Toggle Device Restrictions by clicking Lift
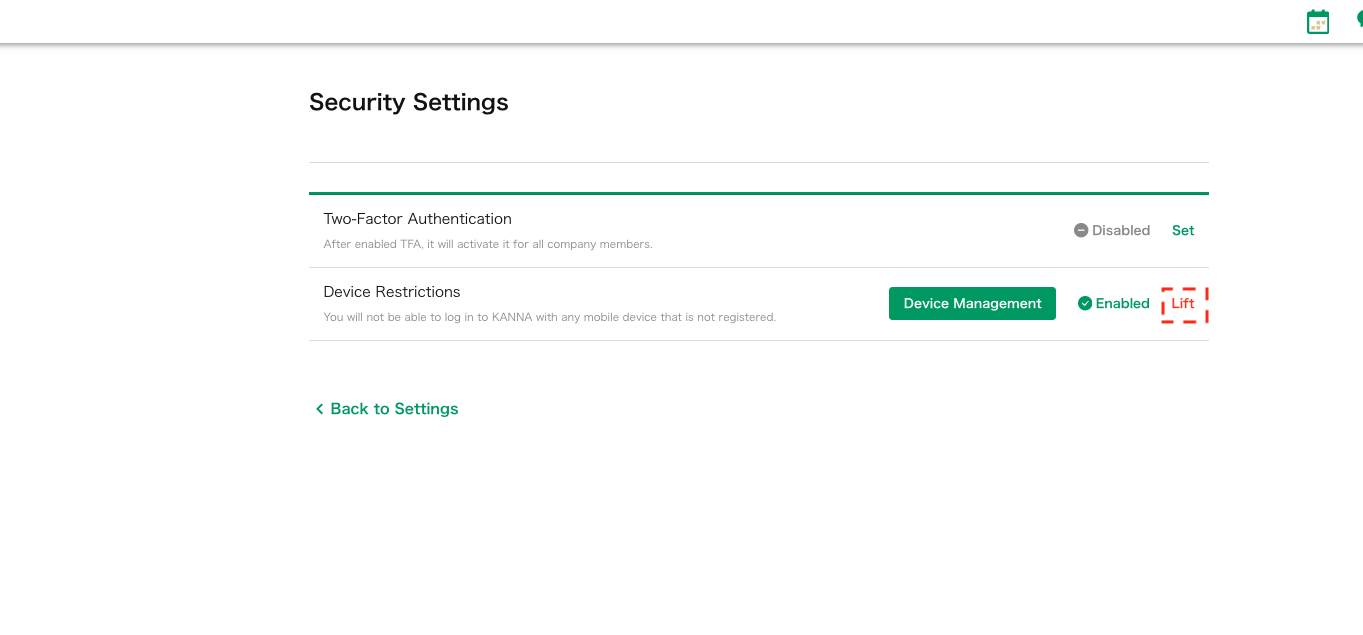The height and width of the screenshot is (635, 1363). (1183, 303)
